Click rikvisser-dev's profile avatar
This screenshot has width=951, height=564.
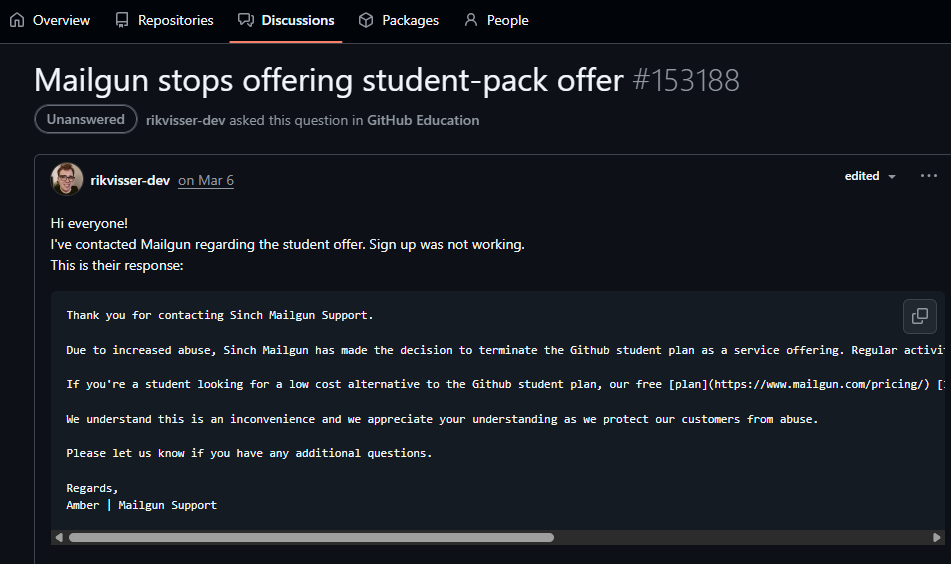point(67,179)
